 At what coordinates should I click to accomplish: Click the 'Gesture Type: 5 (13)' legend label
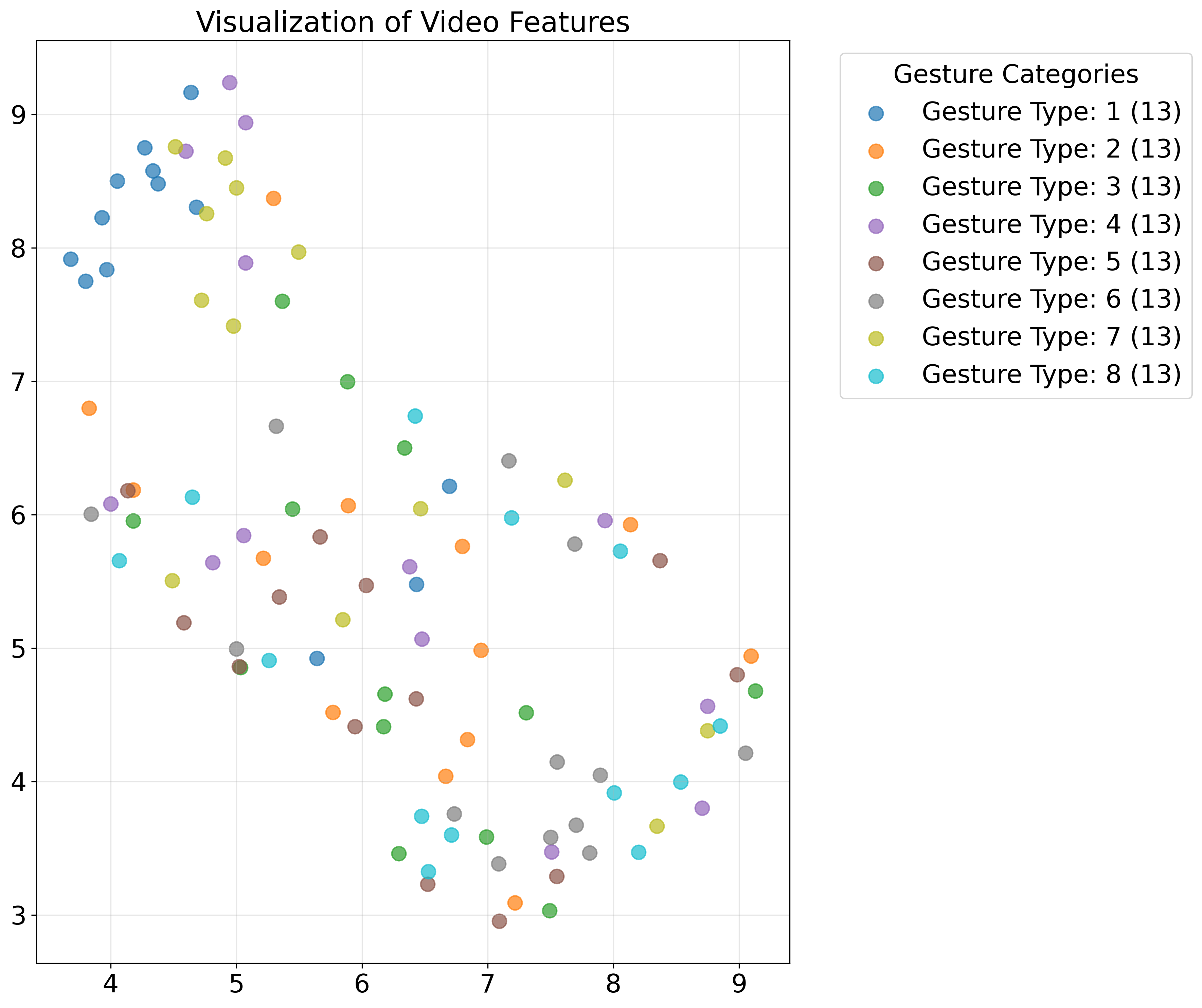(1051, 262)
